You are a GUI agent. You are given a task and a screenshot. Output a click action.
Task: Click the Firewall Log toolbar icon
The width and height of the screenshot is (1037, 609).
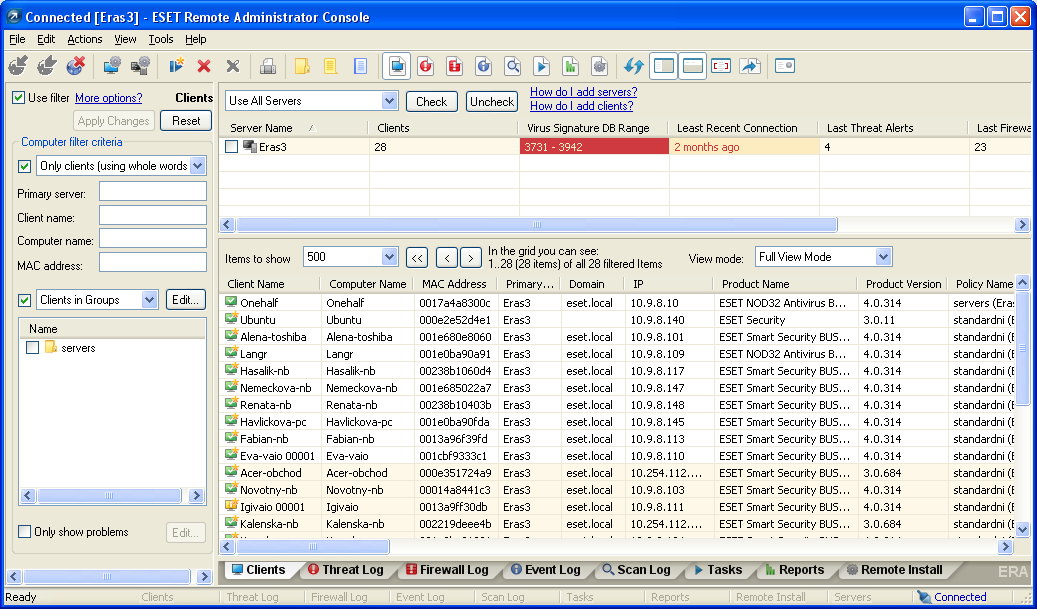454,66
